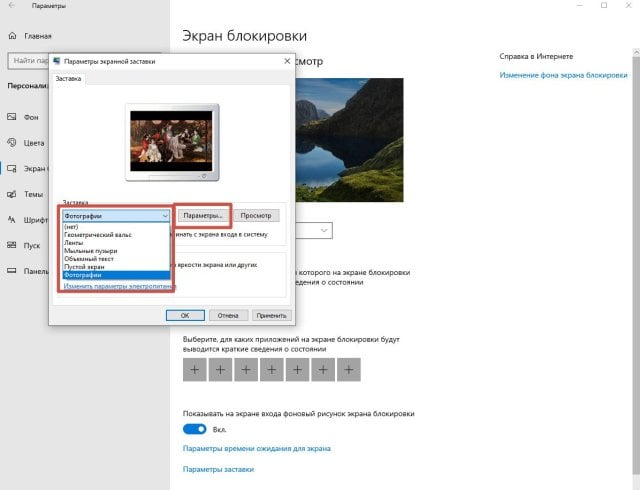
Task: Click the Главная home icon in sidebar
Action: (x=12, y=35)
